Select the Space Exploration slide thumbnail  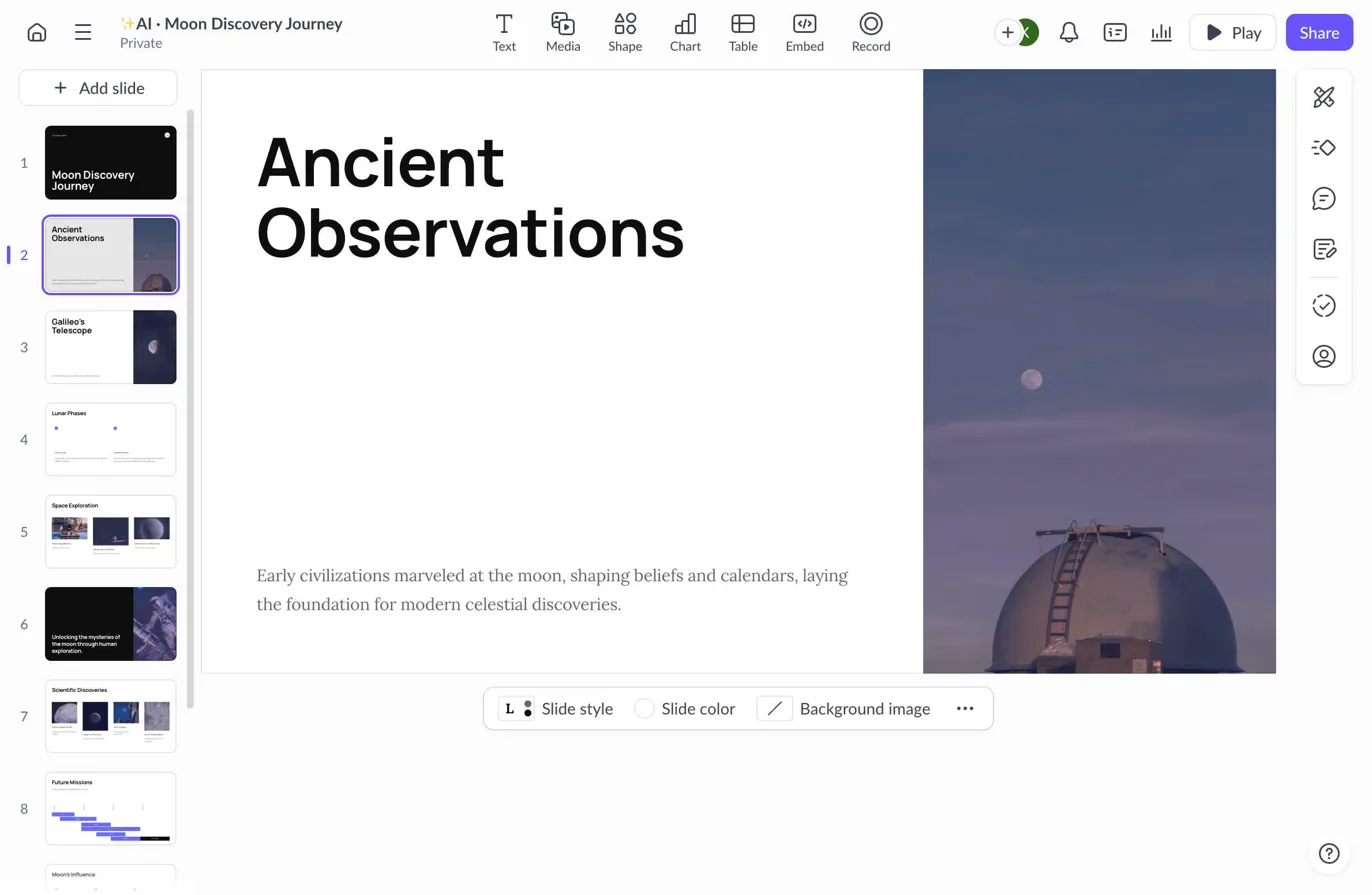111,532
